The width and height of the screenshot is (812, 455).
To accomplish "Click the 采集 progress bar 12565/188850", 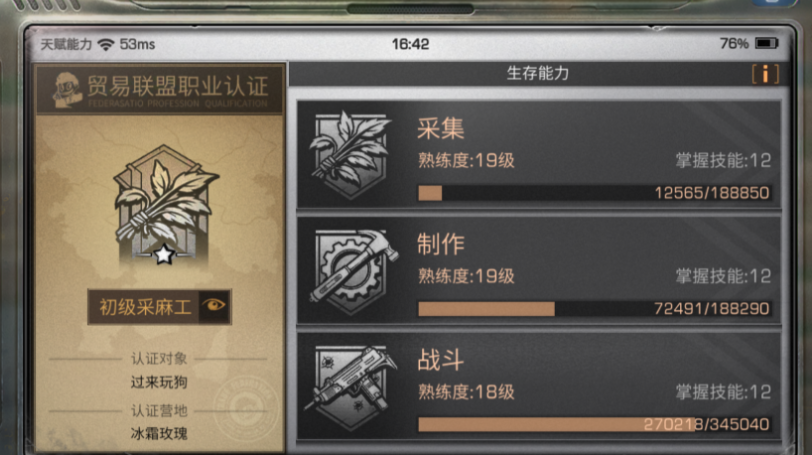I will (594, 193).
